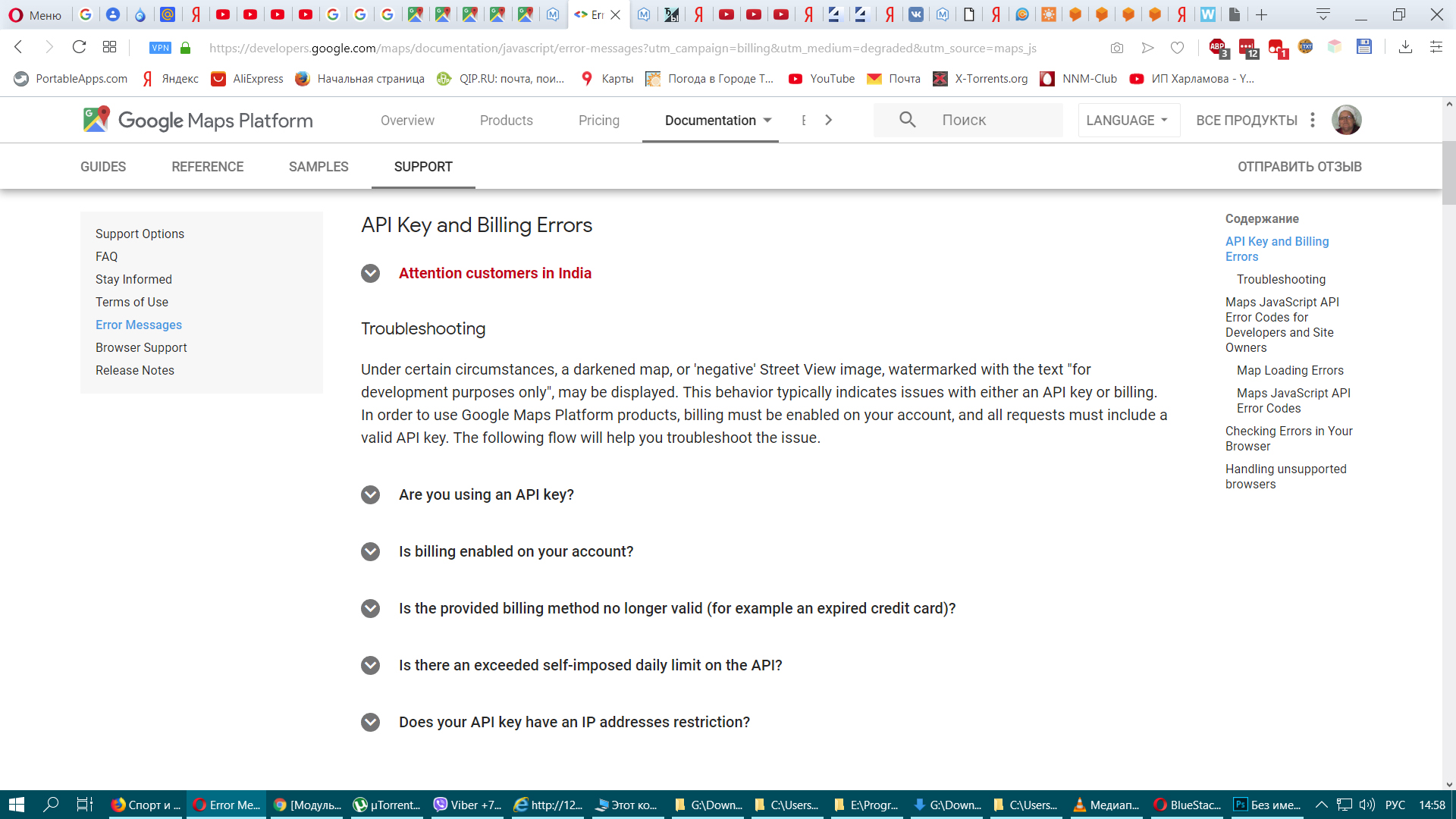1456x819 pixels.
Task: Open Viber from the Windows taskbar
Action: pos(467,805)
